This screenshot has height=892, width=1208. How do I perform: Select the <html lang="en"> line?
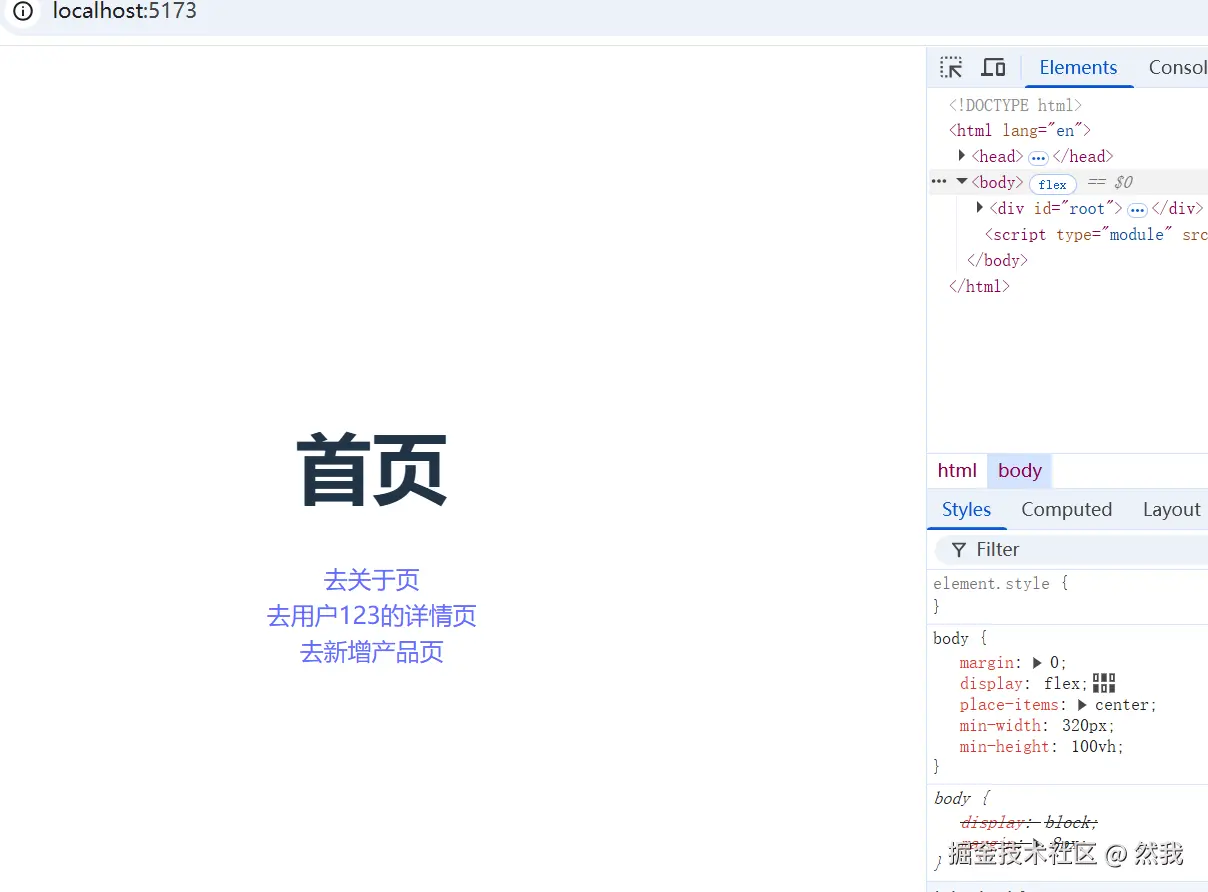click(1019, 130)
